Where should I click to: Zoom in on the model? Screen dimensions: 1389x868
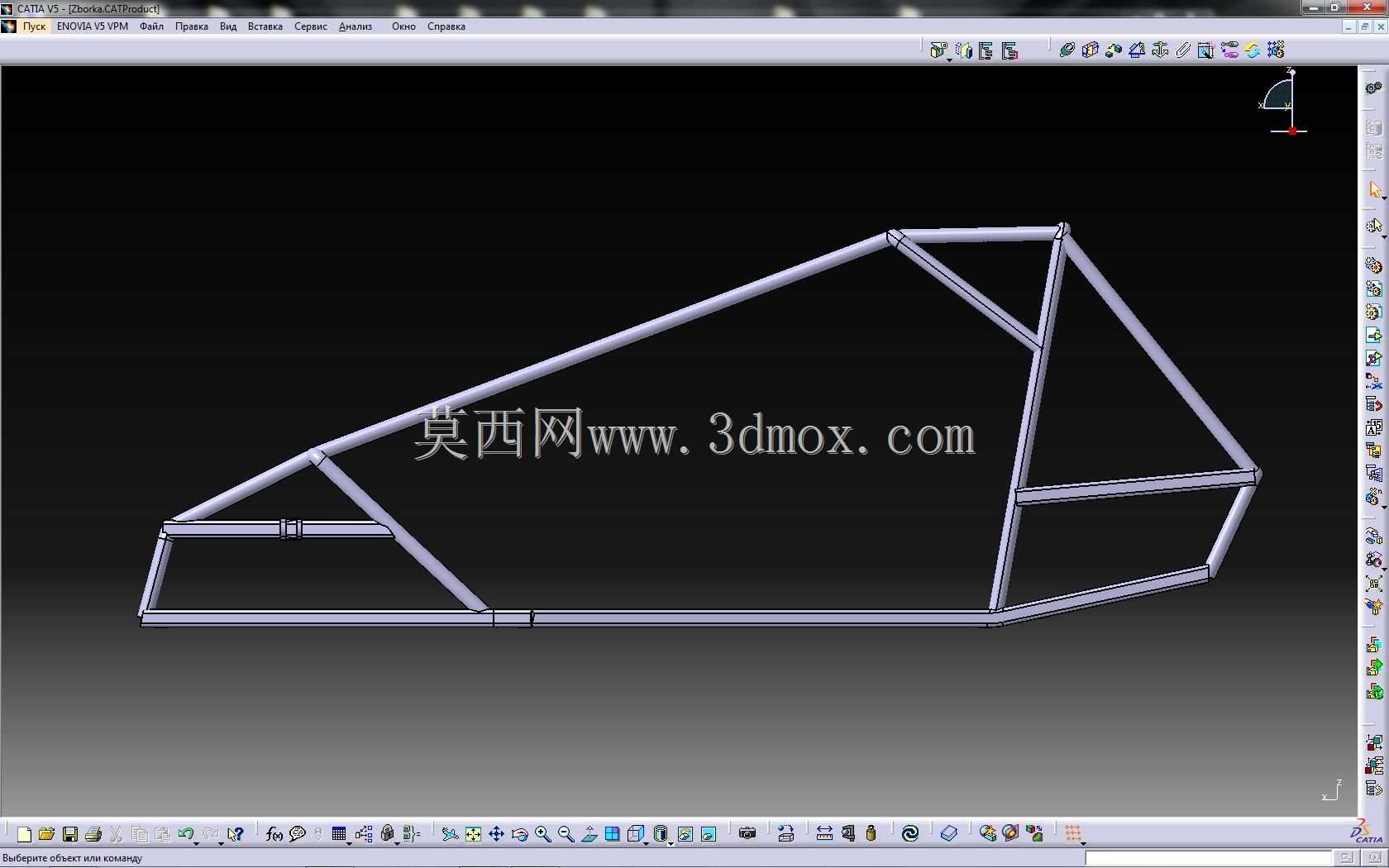coord(543,834)
